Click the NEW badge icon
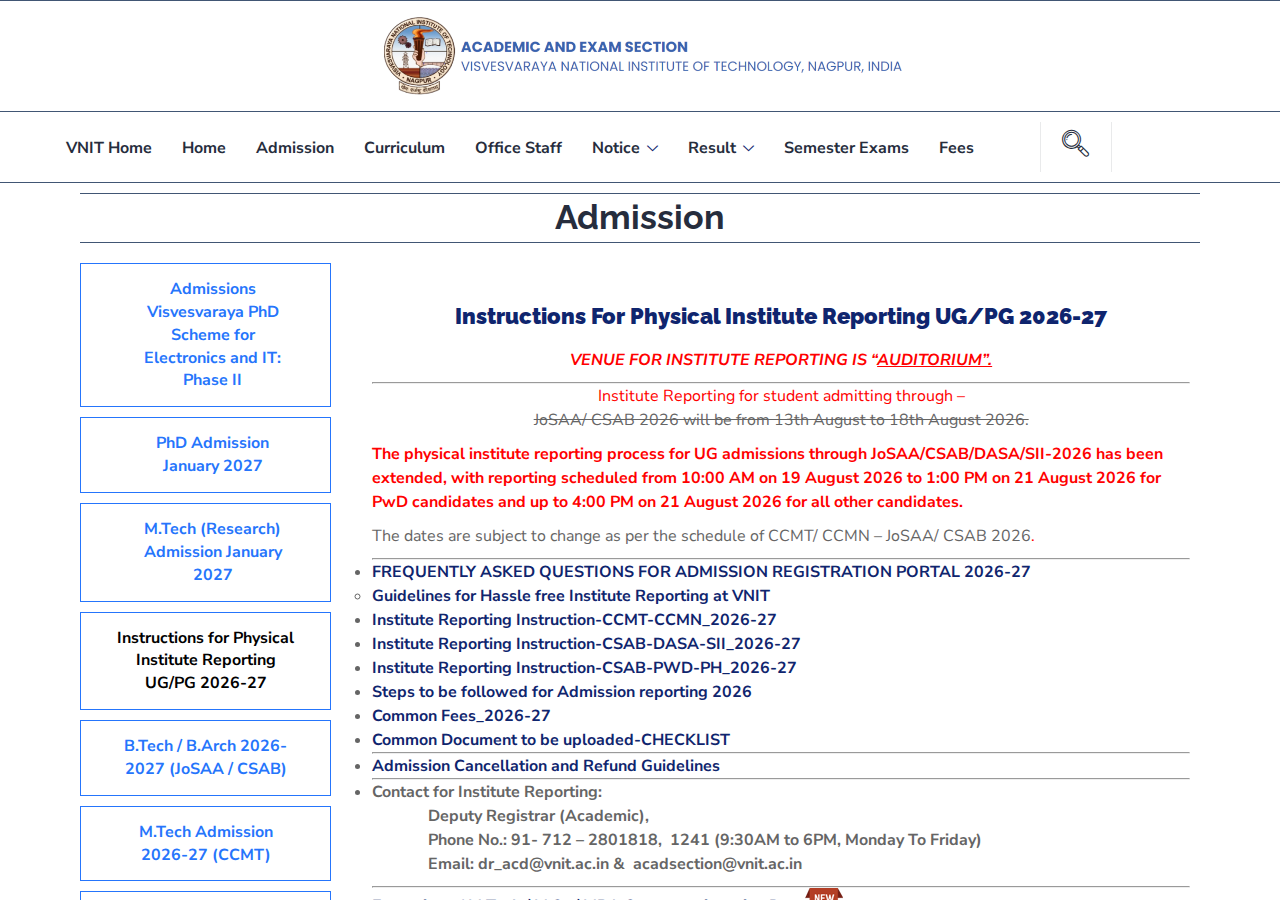 tap(824, 894)
